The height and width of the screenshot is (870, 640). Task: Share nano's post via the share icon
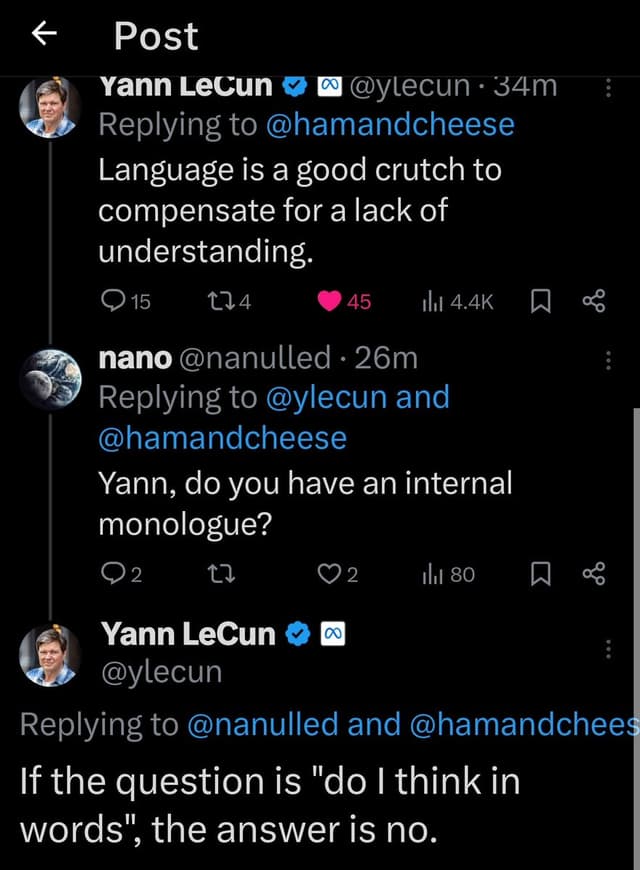[594, 573]
